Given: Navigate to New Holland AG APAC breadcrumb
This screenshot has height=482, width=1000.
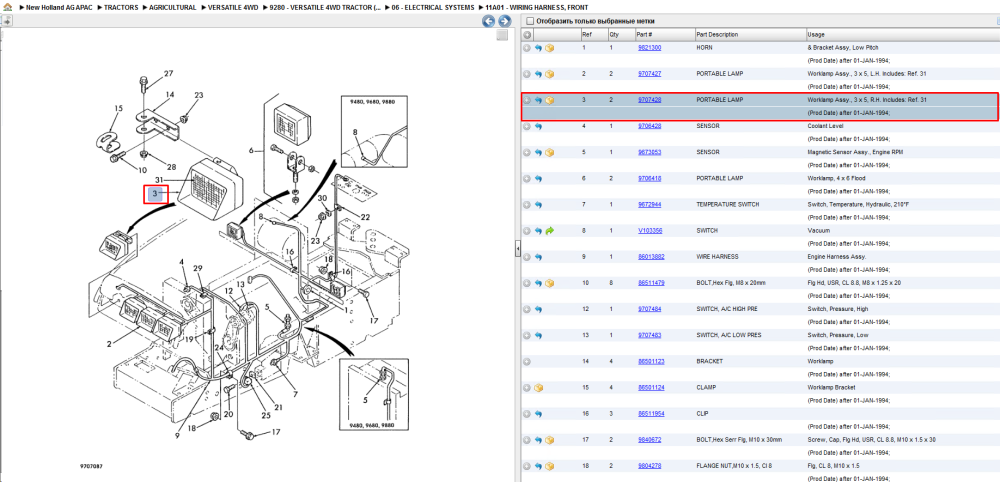Looking at the screenshot, I should (59, 8).
